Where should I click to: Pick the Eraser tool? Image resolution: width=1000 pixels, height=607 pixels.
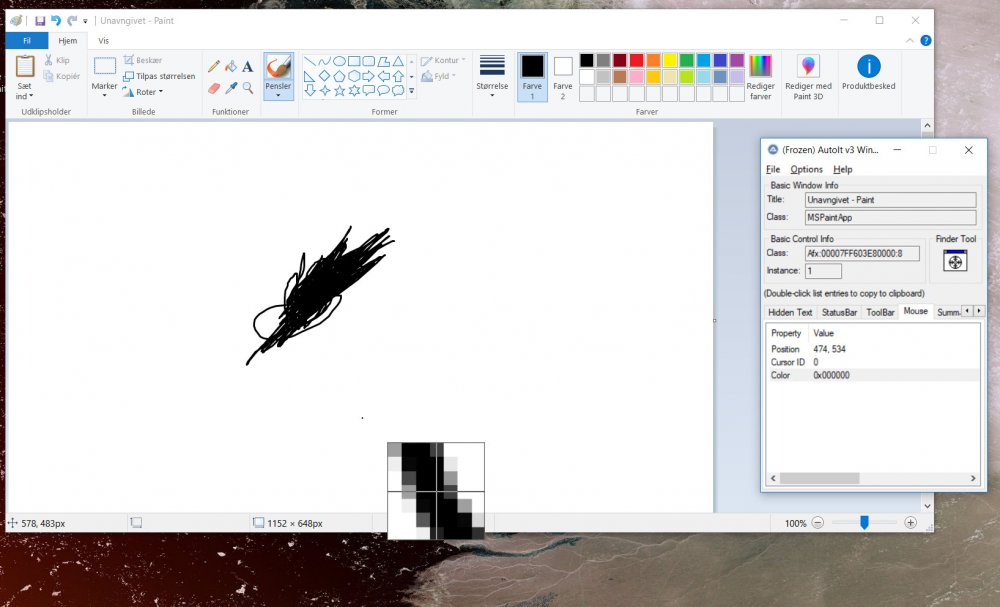[x=213, y=88]
